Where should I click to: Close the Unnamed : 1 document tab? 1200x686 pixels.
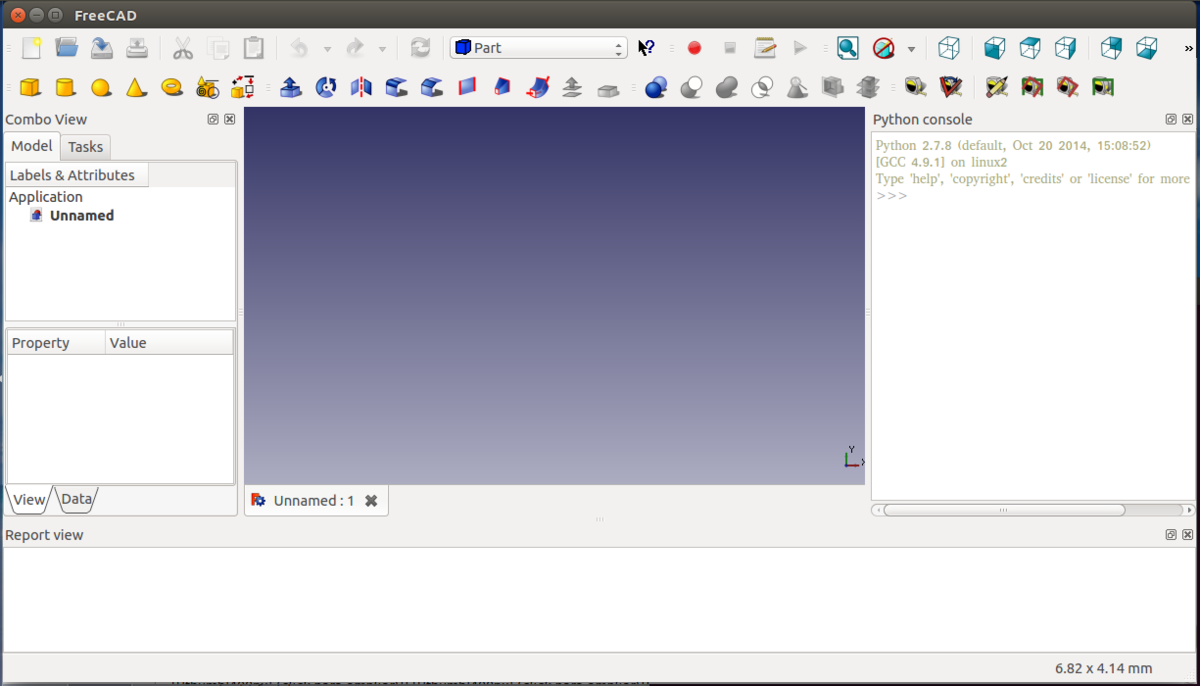pos(371,501)
